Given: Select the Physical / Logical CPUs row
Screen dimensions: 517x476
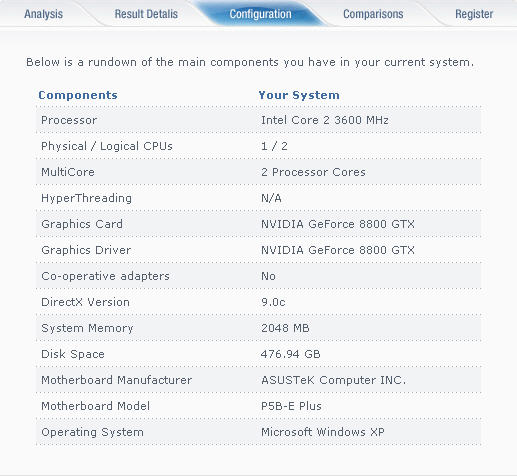Looking at the screenshot, I should click(x=259, y=146).
